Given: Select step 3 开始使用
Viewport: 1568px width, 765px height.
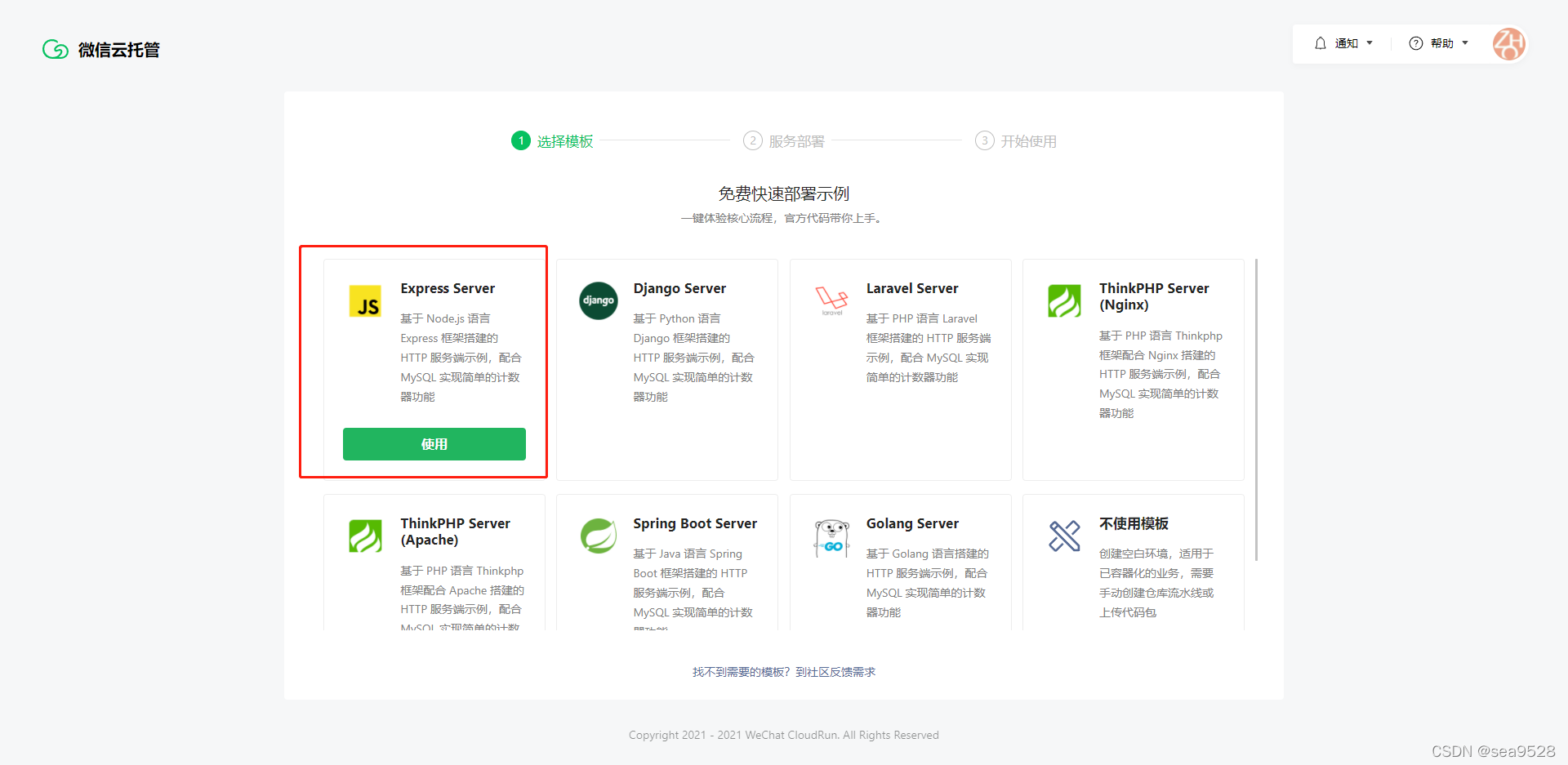Looking at the screenshot, I should 1016,141.
